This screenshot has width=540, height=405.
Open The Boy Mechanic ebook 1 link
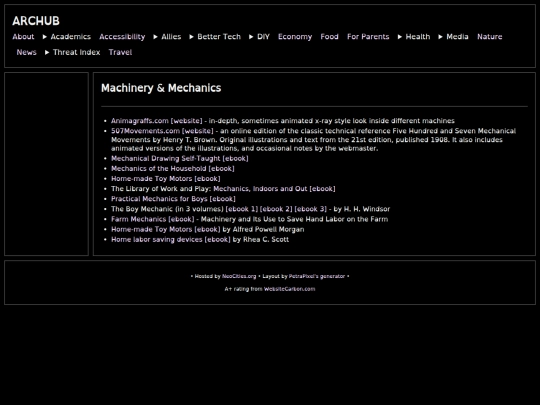241,209
